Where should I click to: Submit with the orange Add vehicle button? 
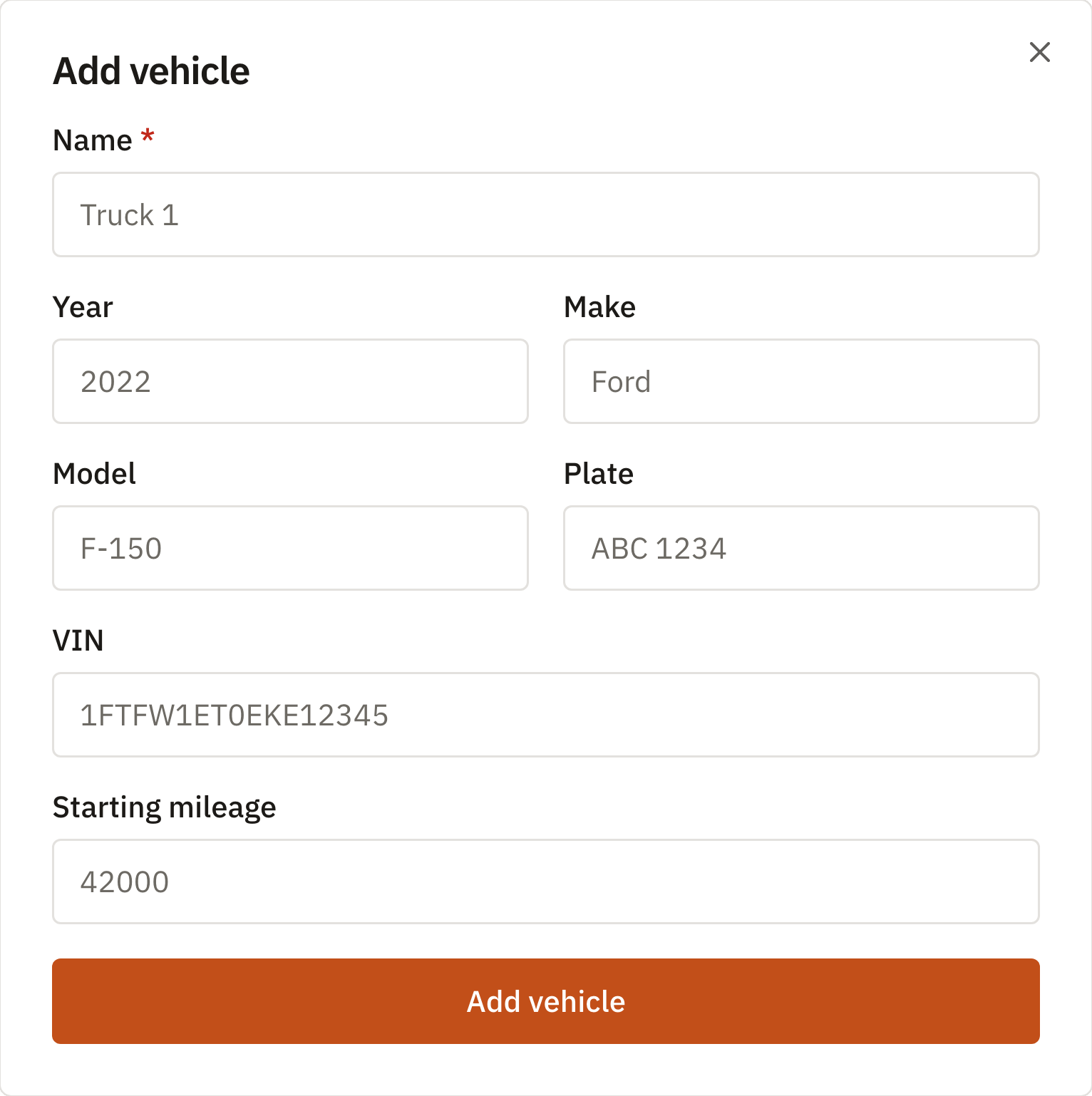[x=546, y=1001]
